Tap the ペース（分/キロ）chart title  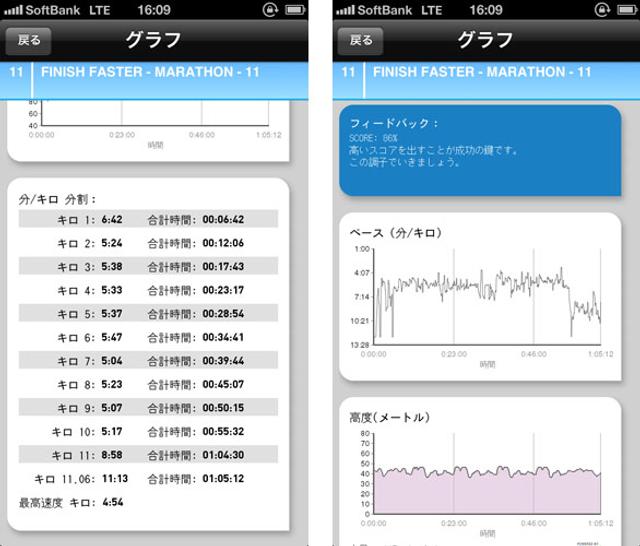point(396,233)
